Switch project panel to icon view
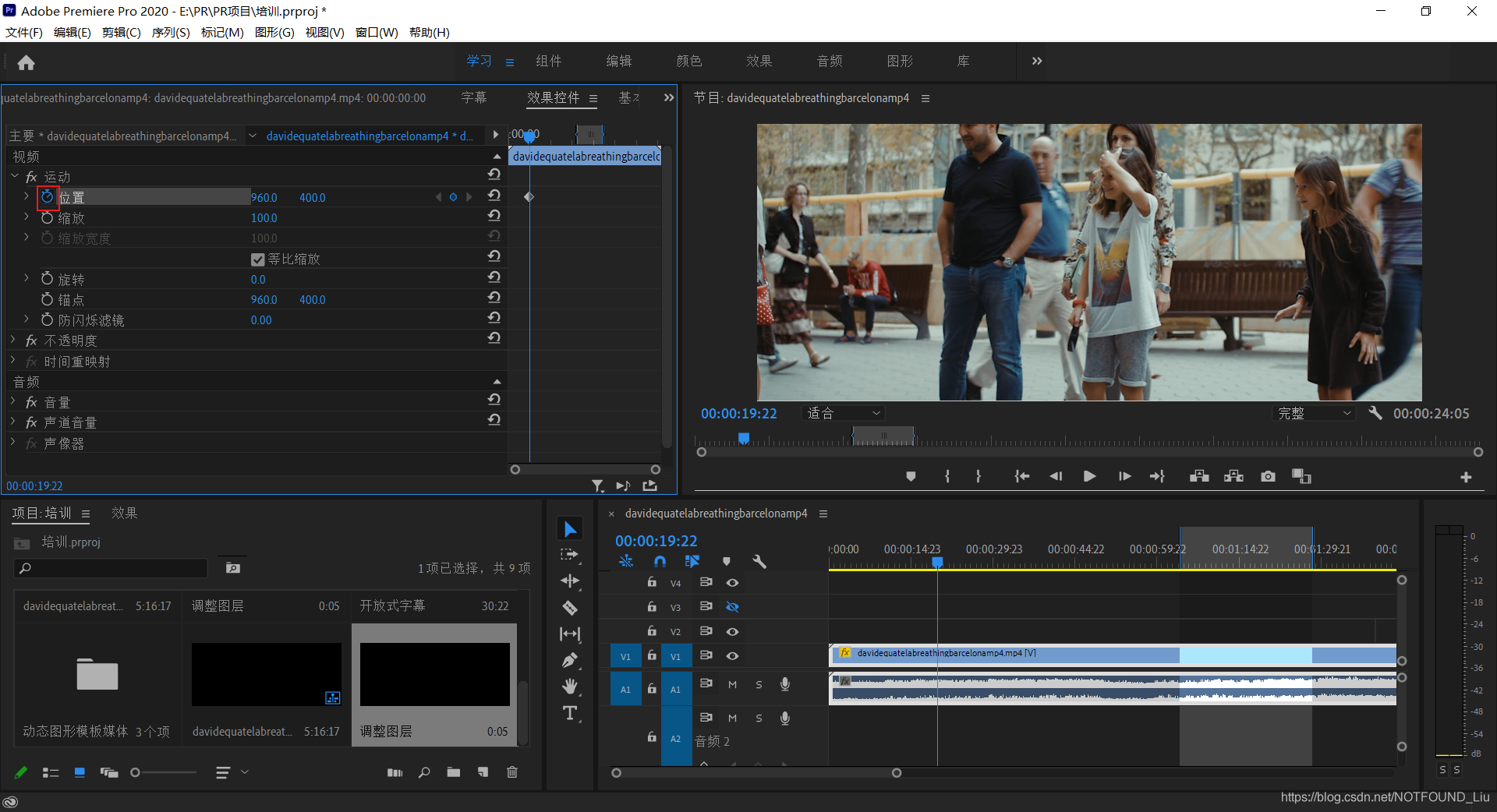This screenshot has width=1497, height=812. click(x=80, y=772)
